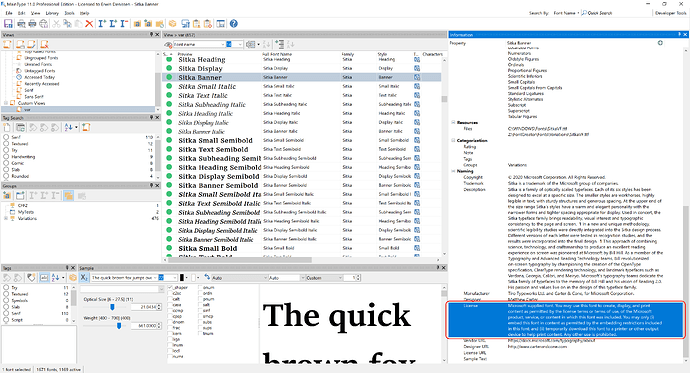Pin the Views panel with pushpin icon
Screen dimensions: 690x373
click(x=151, y=34)
